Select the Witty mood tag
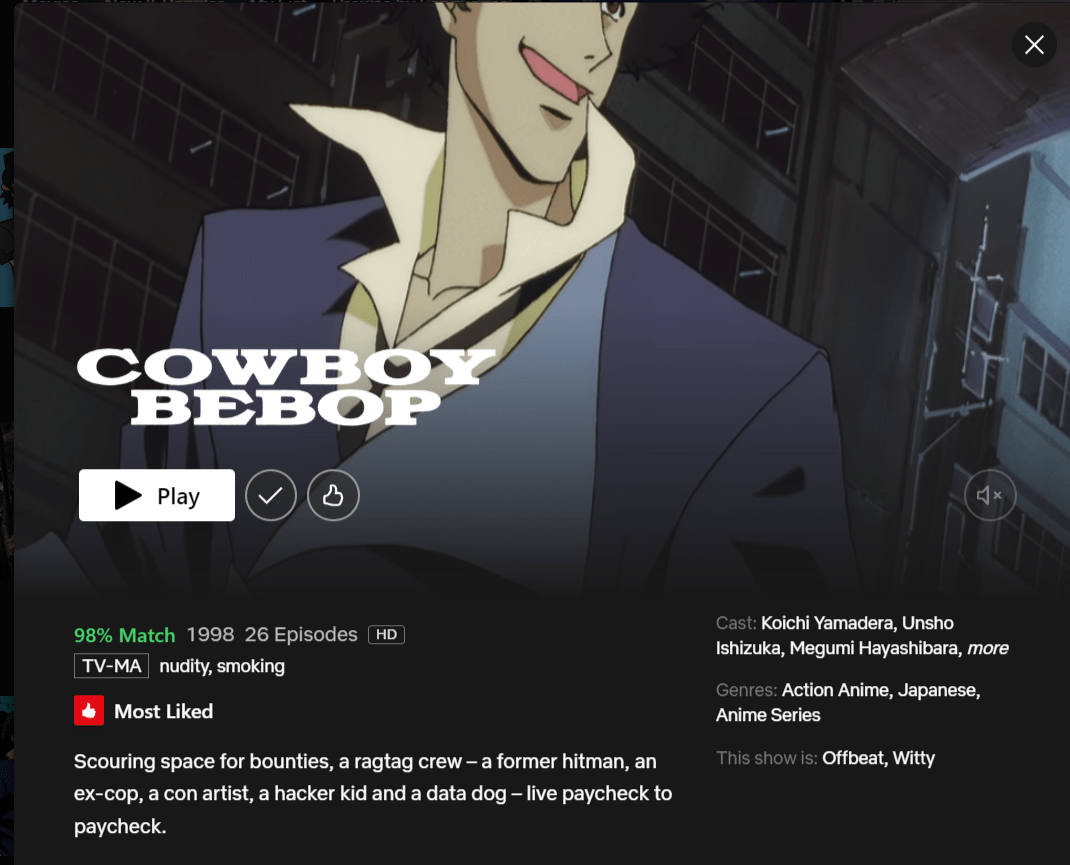 click(x=914, y=758)
